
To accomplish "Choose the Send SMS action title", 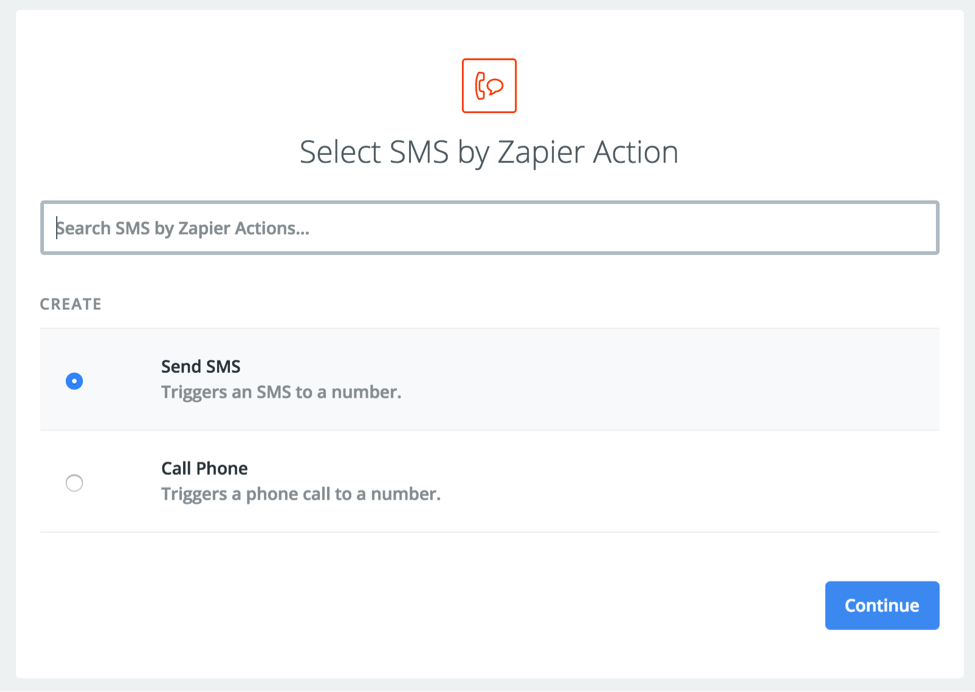I will (x=201, y=366).
